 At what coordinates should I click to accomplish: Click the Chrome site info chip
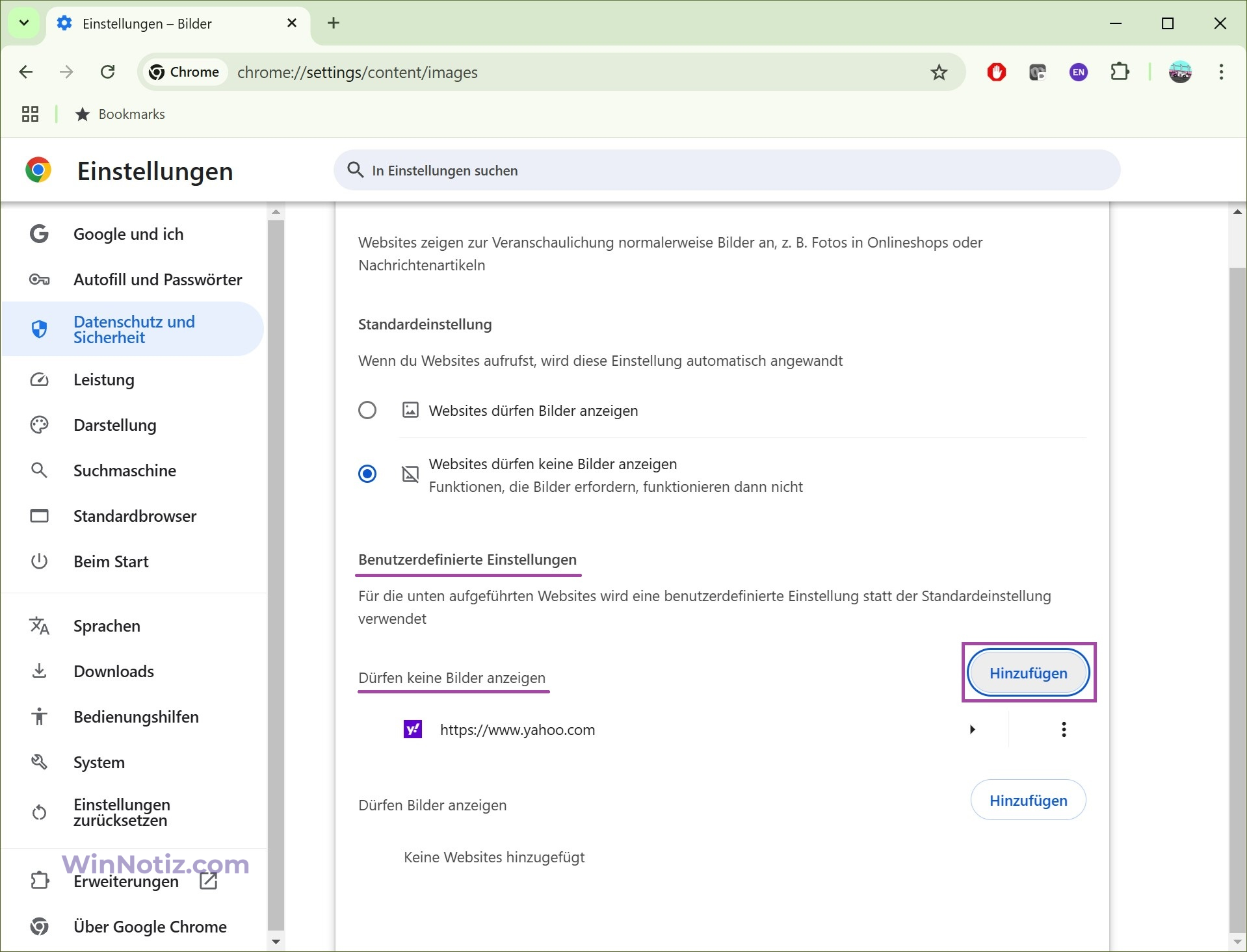185,72
